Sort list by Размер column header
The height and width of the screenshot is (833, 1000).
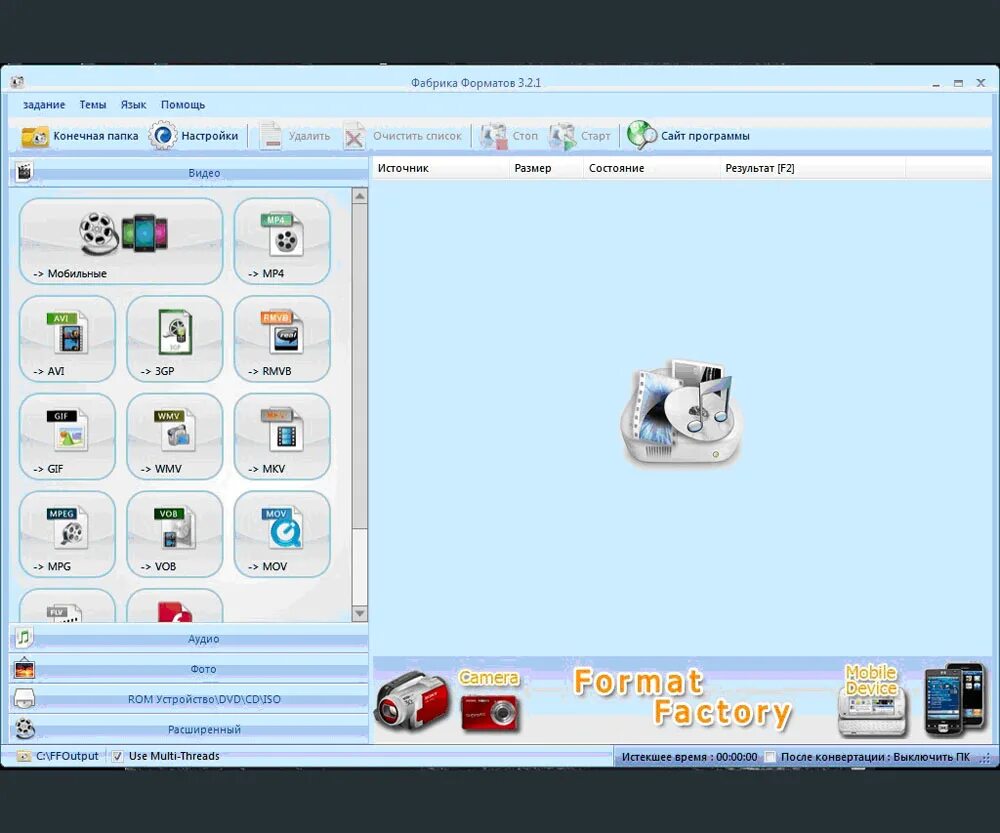547,168
